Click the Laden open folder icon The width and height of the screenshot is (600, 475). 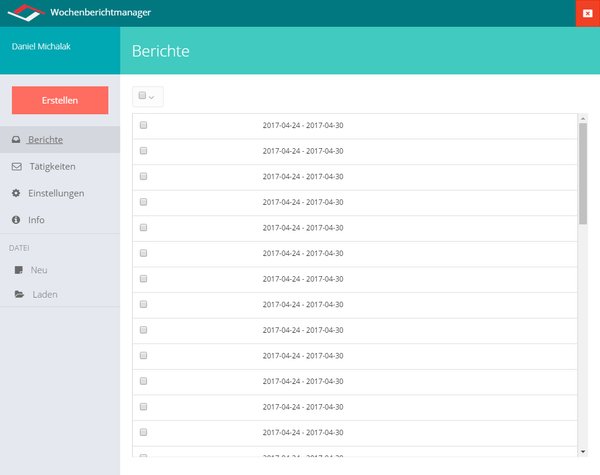pos(19,294)
